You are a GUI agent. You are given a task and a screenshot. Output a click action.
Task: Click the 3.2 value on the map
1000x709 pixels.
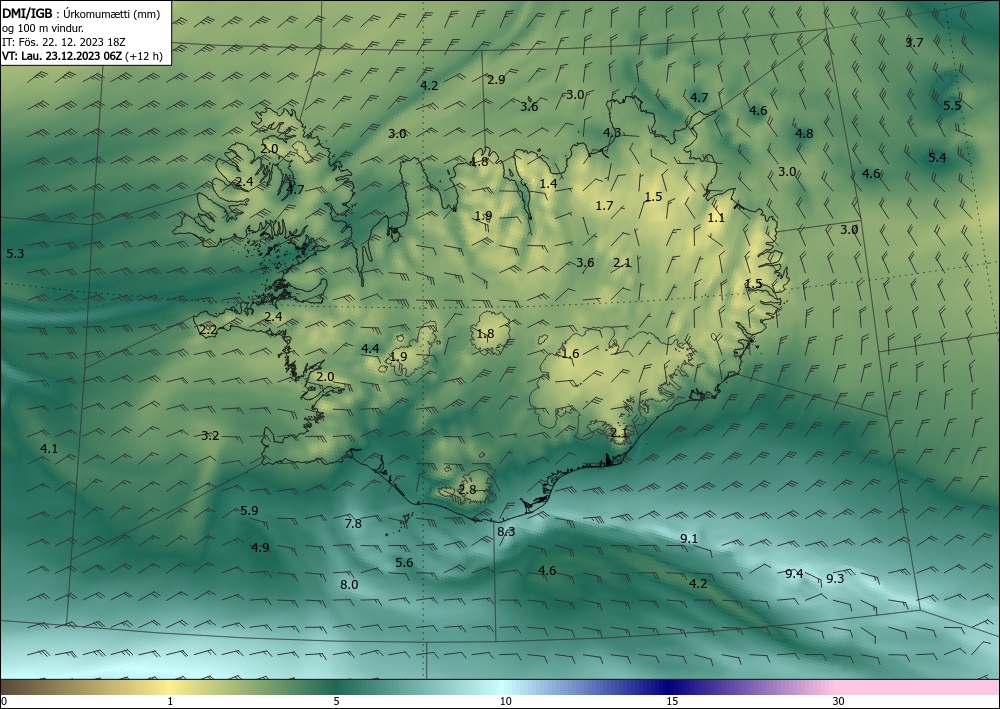pos(210,435)
